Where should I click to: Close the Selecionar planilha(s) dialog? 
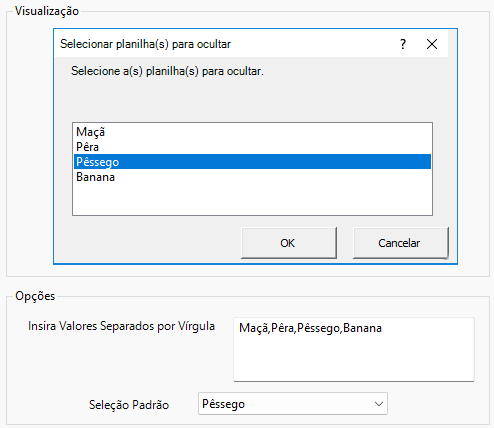click(432, 44)
